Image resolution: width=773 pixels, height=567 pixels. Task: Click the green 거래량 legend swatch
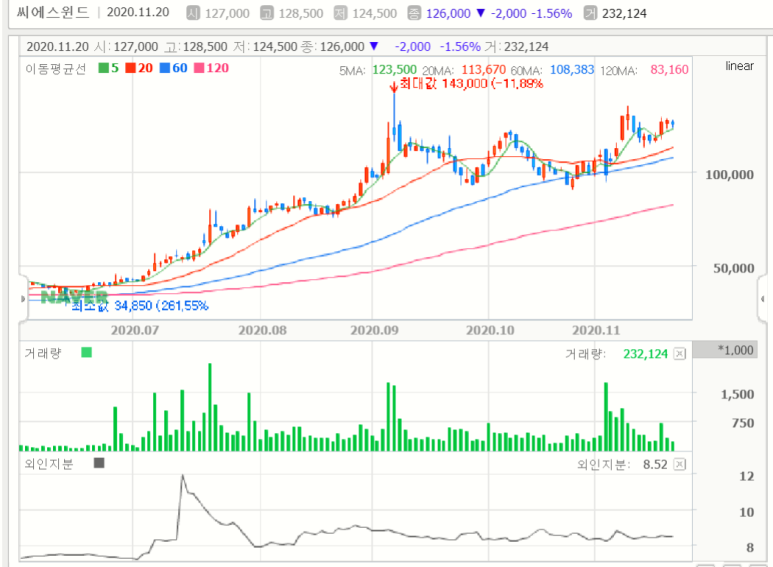[87, 353]
